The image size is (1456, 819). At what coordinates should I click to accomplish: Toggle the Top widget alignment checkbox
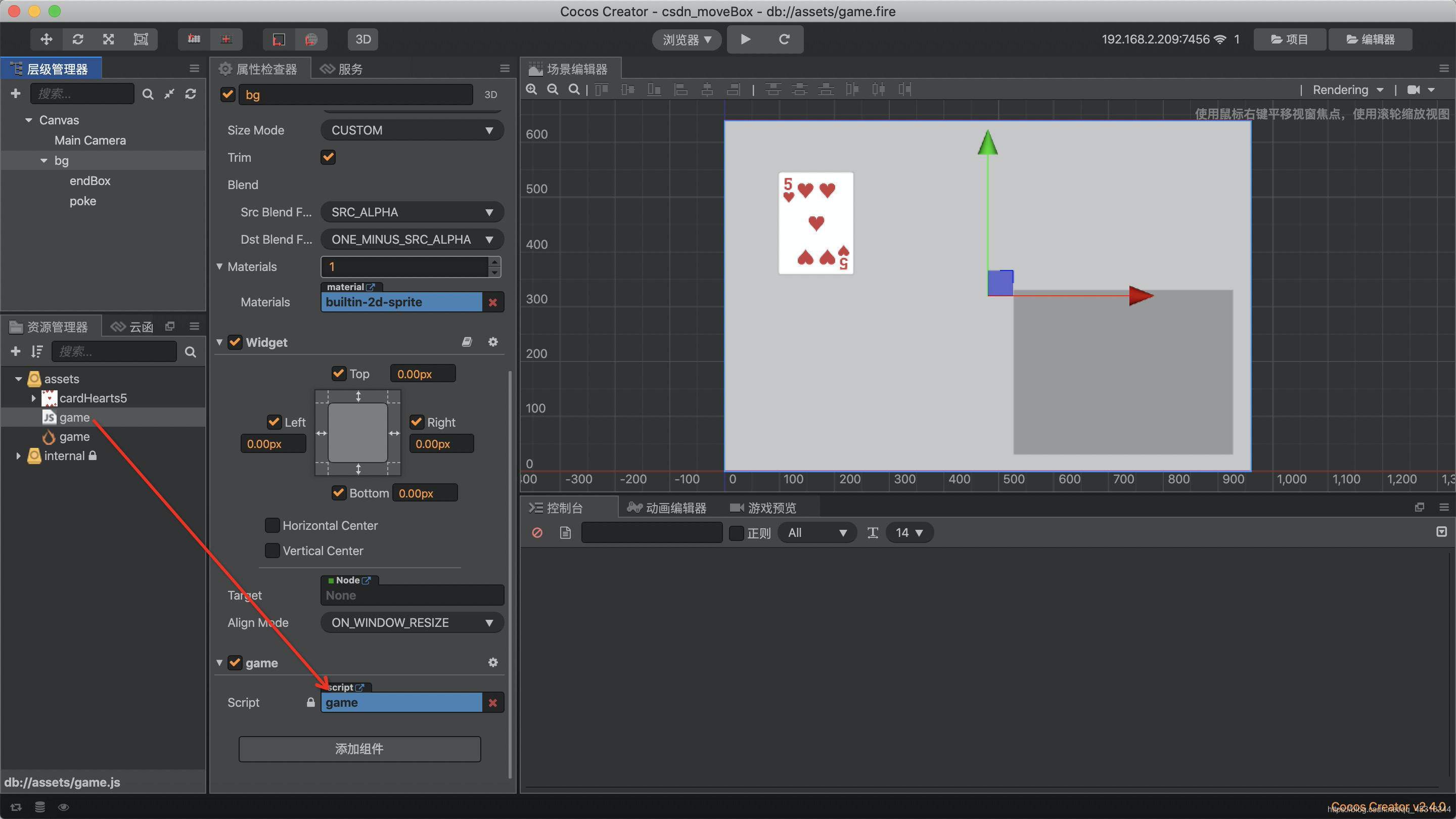coord(338,374)
